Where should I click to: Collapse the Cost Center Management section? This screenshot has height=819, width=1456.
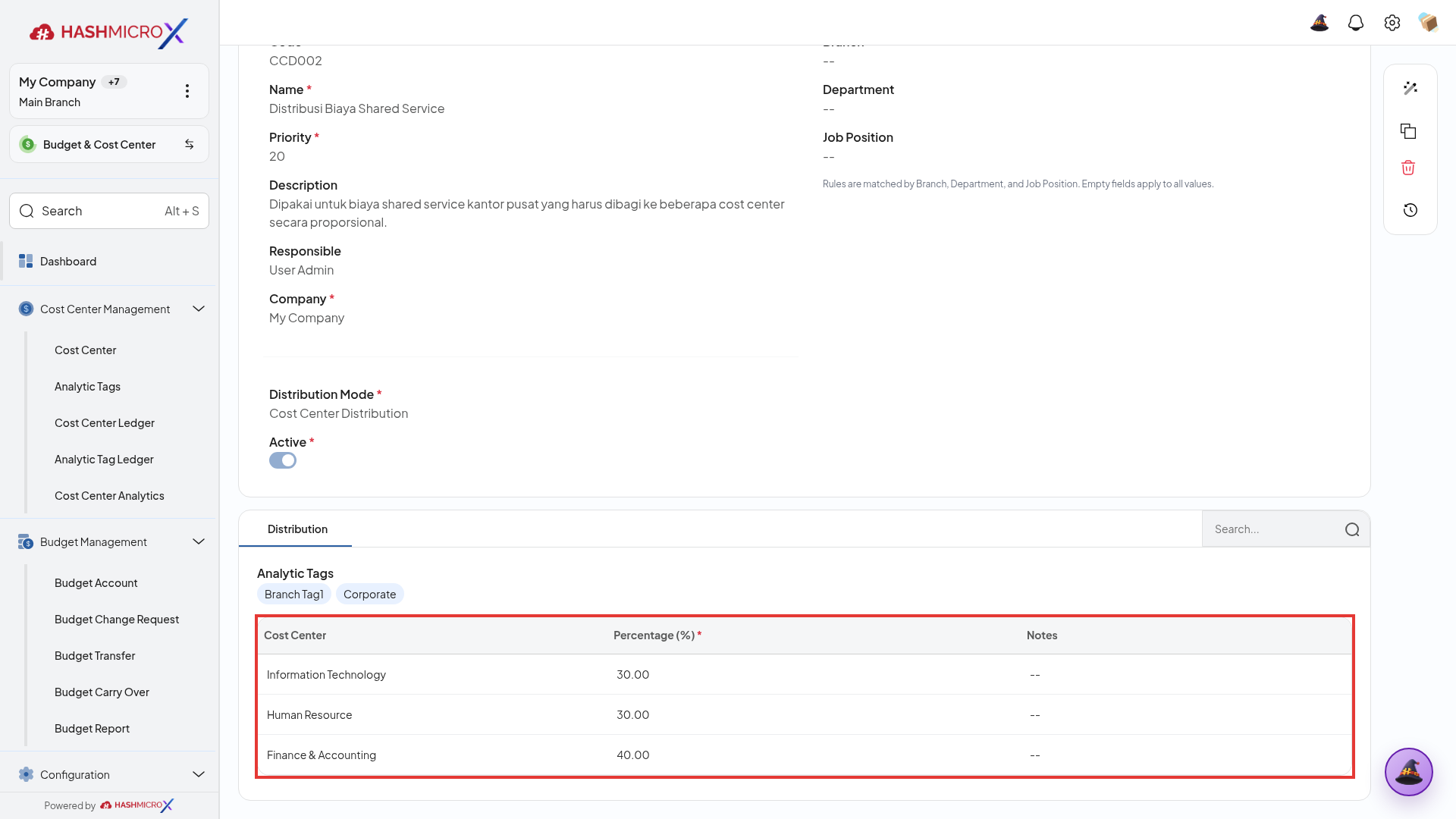tap(199, 309)
